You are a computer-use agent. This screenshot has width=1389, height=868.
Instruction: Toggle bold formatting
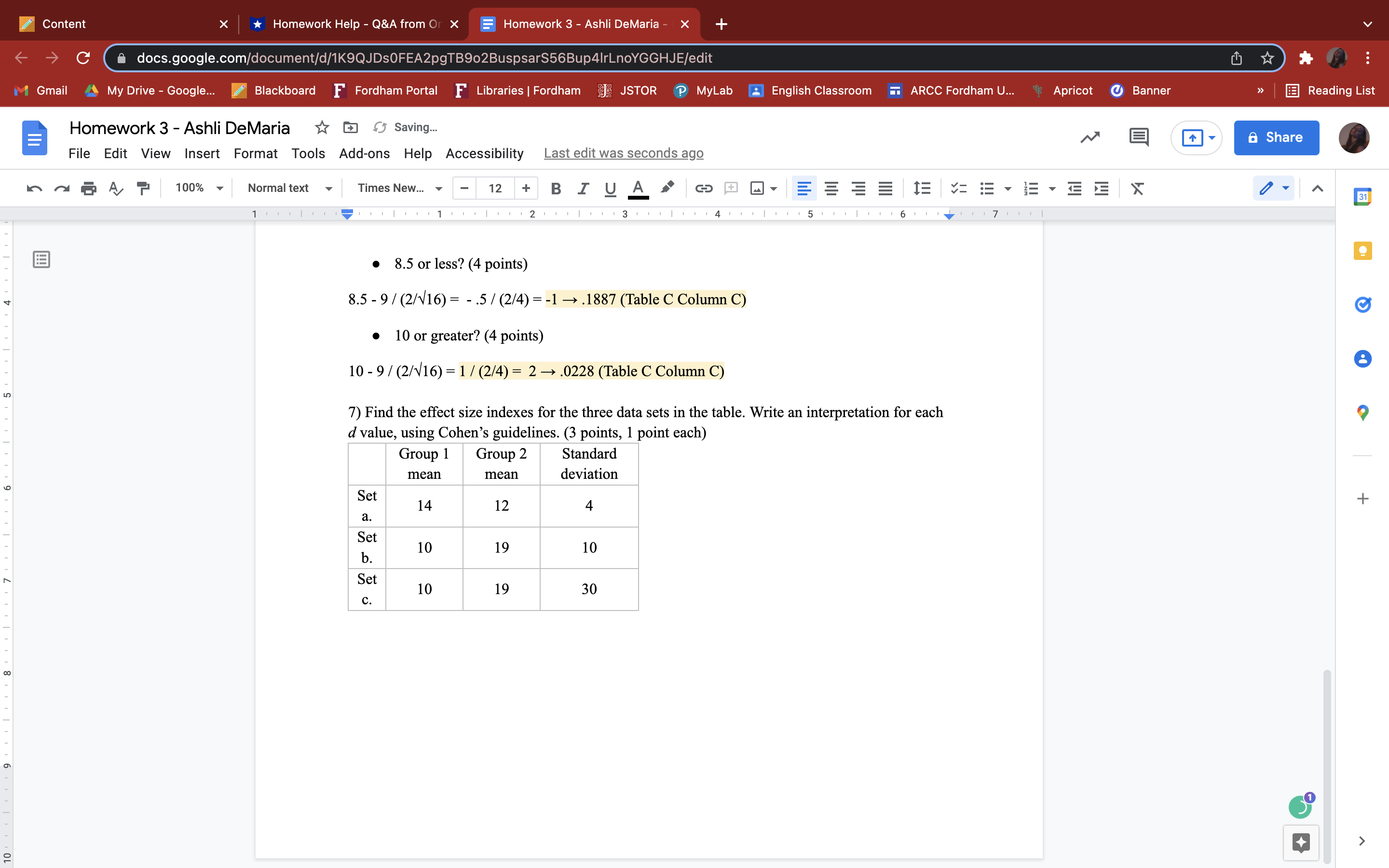(555, 188)
